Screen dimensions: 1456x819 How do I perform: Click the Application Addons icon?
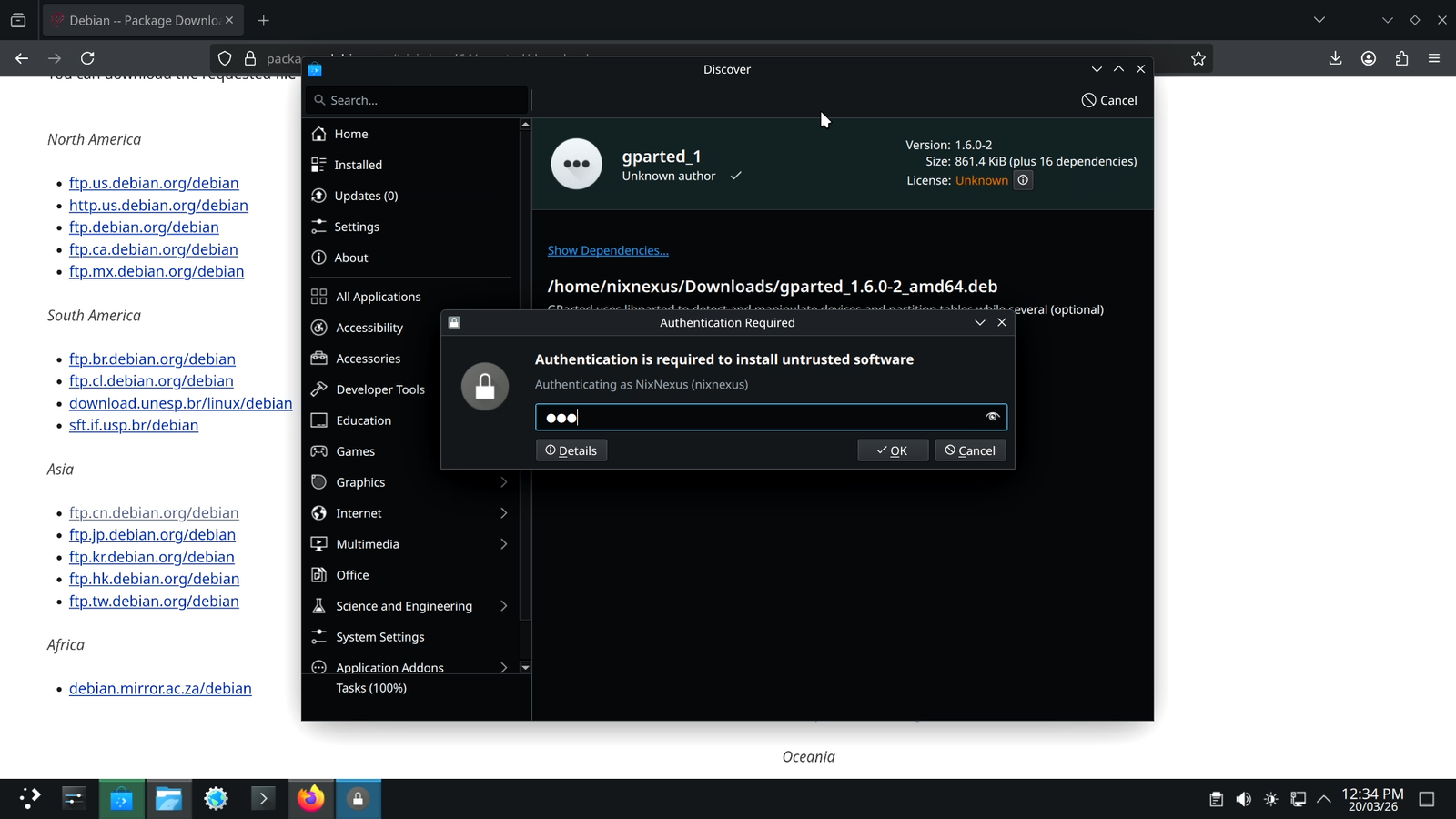point(318,667)
